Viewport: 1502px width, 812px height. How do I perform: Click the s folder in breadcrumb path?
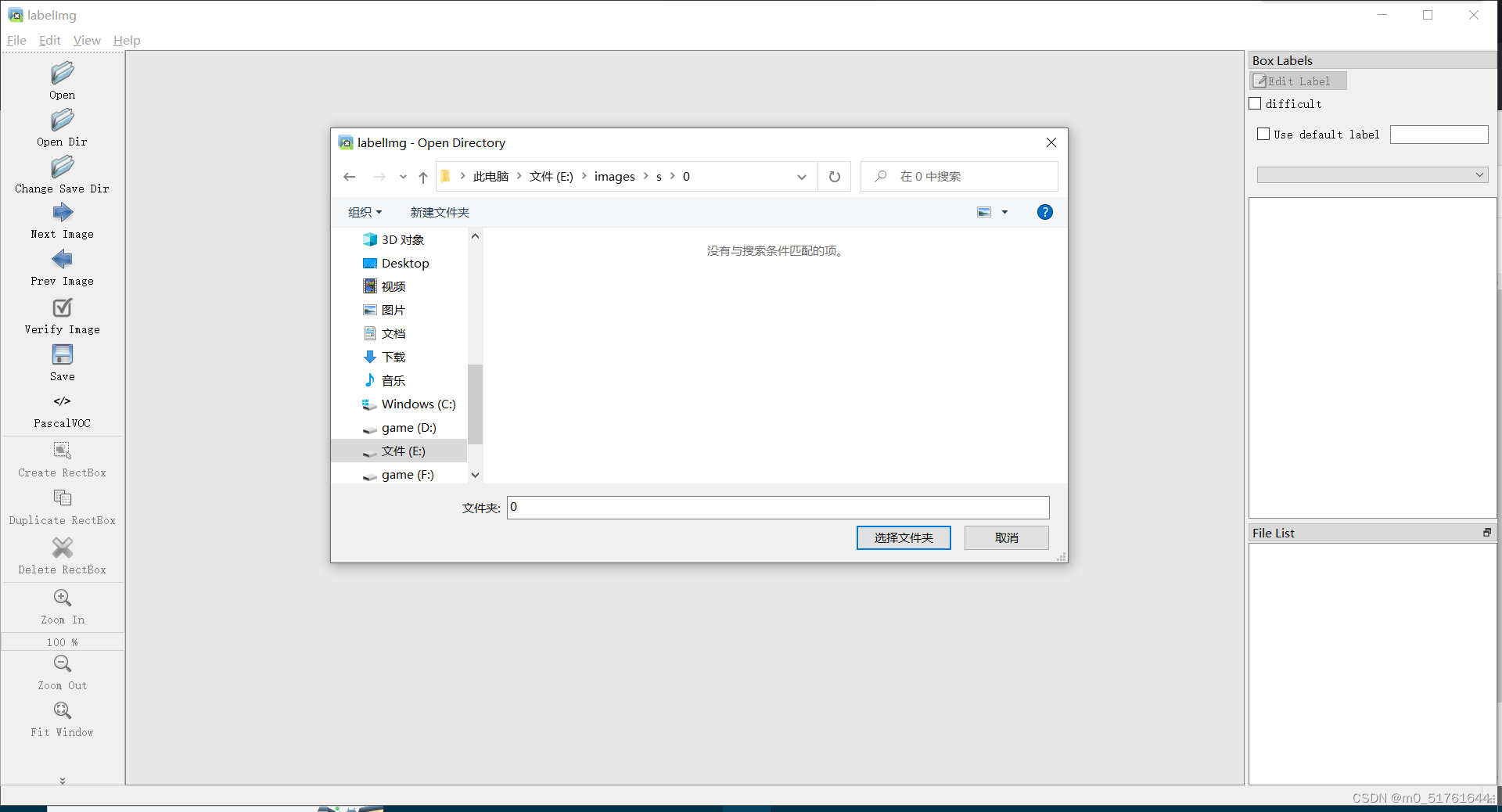tap(659, 177)
